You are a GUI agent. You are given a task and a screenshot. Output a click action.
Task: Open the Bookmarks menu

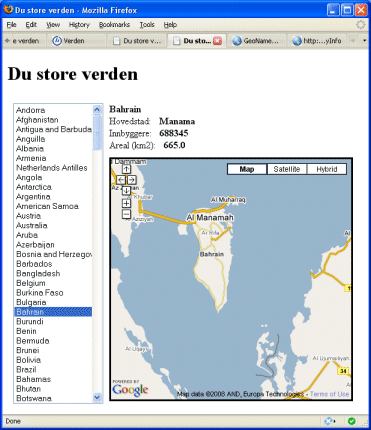click(x=114, y=25)
